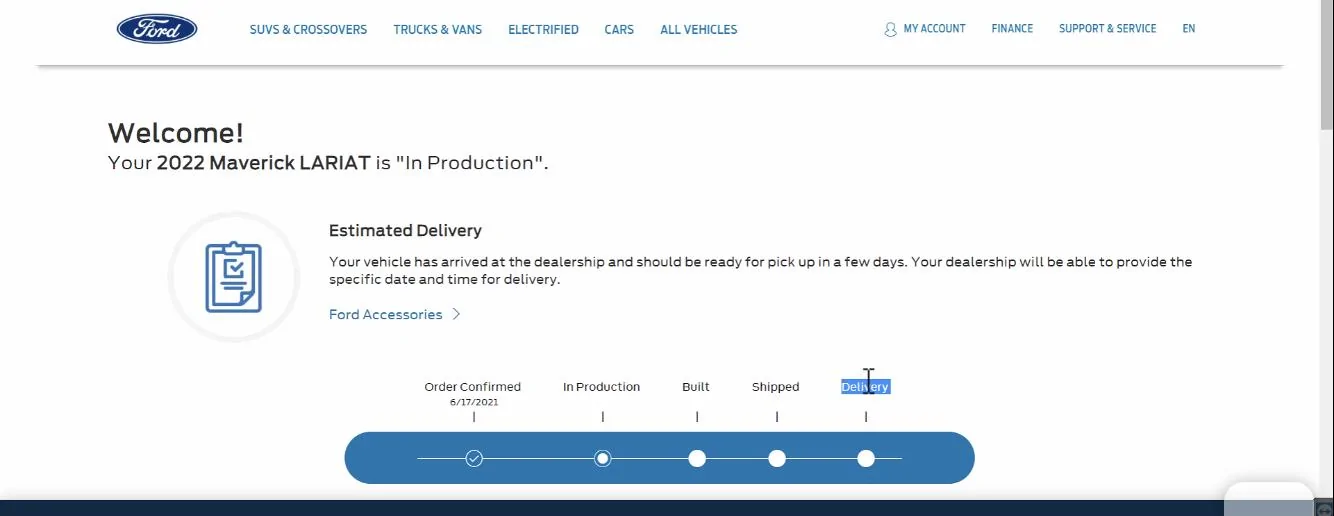The height and width of the screenshot is (516, 1334).
Task: Click the 6/17/2021 order date
Action: 474,402
